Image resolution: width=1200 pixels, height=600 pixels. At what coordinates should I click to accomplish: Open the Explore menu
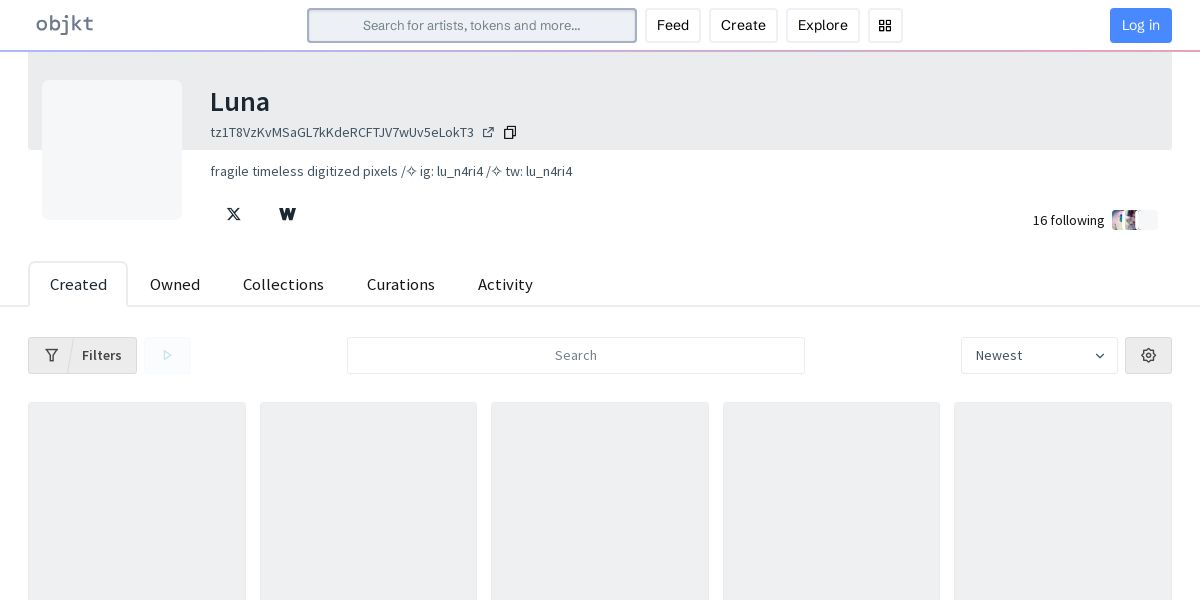pos(823,26)
